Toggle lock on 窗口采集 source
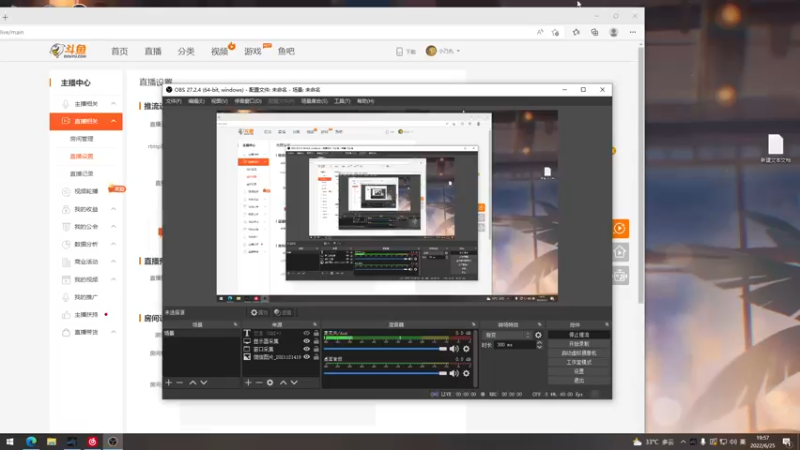 (x=316, y=349)
